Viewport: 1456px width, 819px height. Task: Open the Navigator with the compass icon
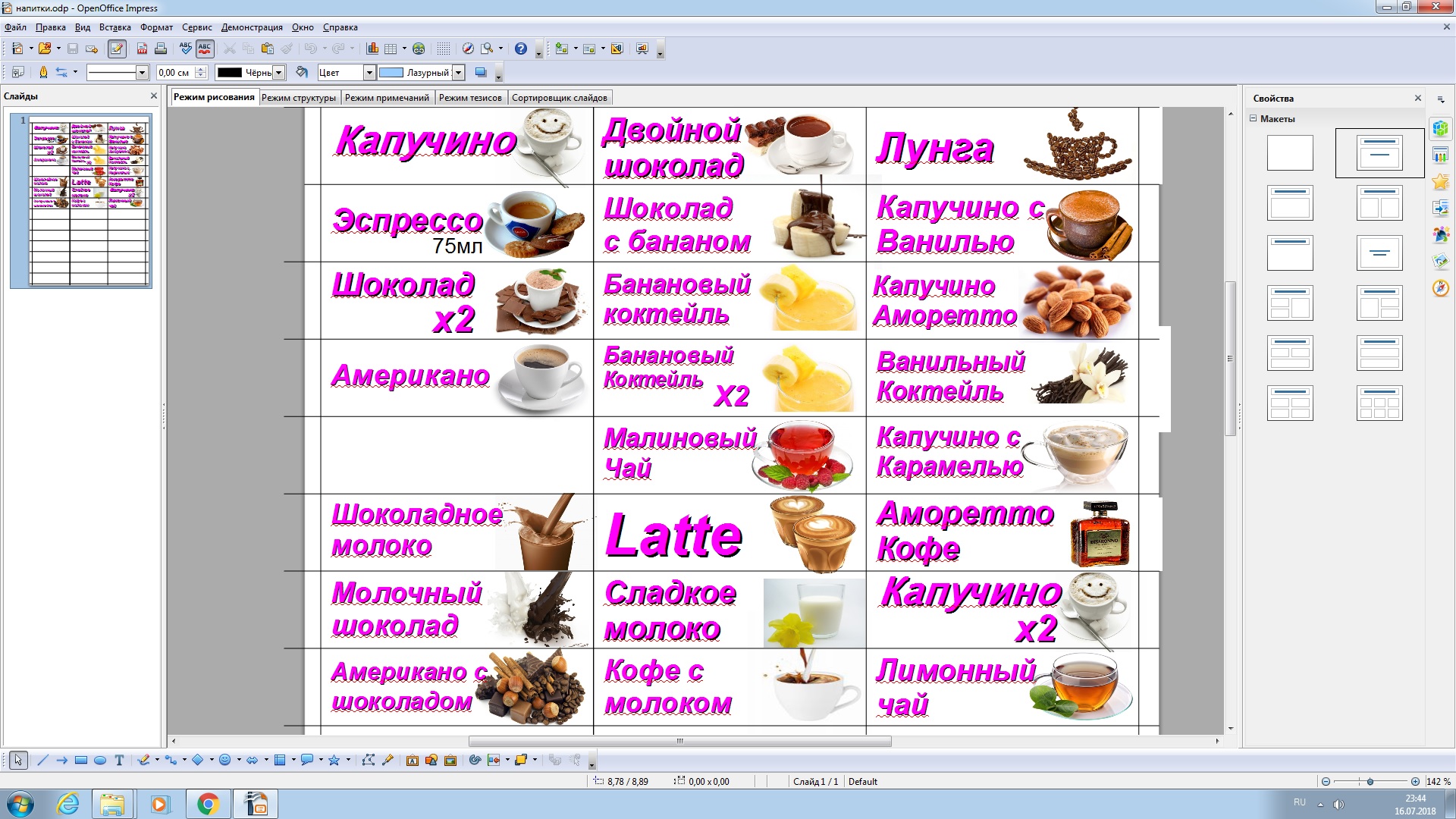coord(468,49)
